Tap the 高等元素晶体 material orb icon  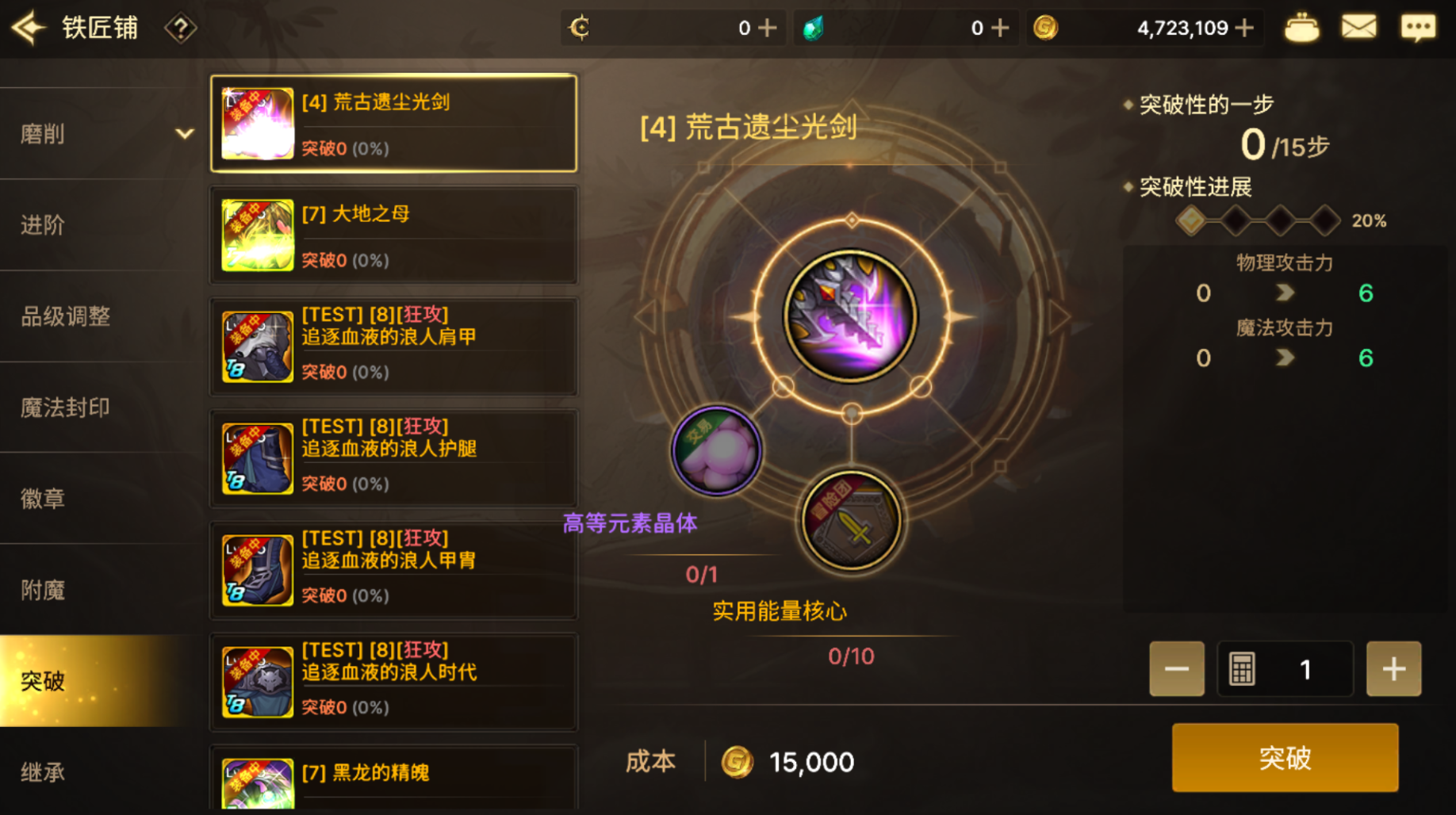point(716,450)
